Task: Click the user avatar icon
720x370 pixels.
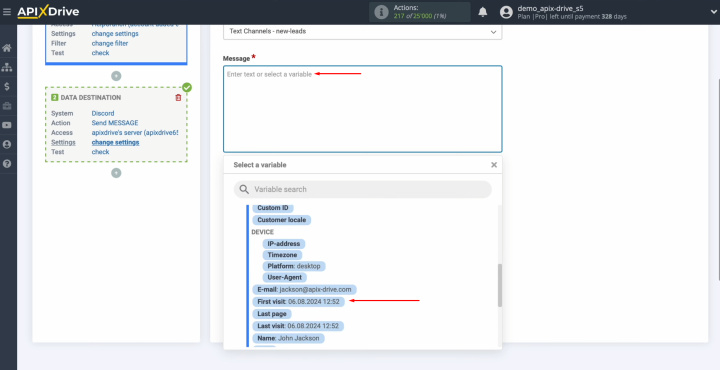Action: 506,12
